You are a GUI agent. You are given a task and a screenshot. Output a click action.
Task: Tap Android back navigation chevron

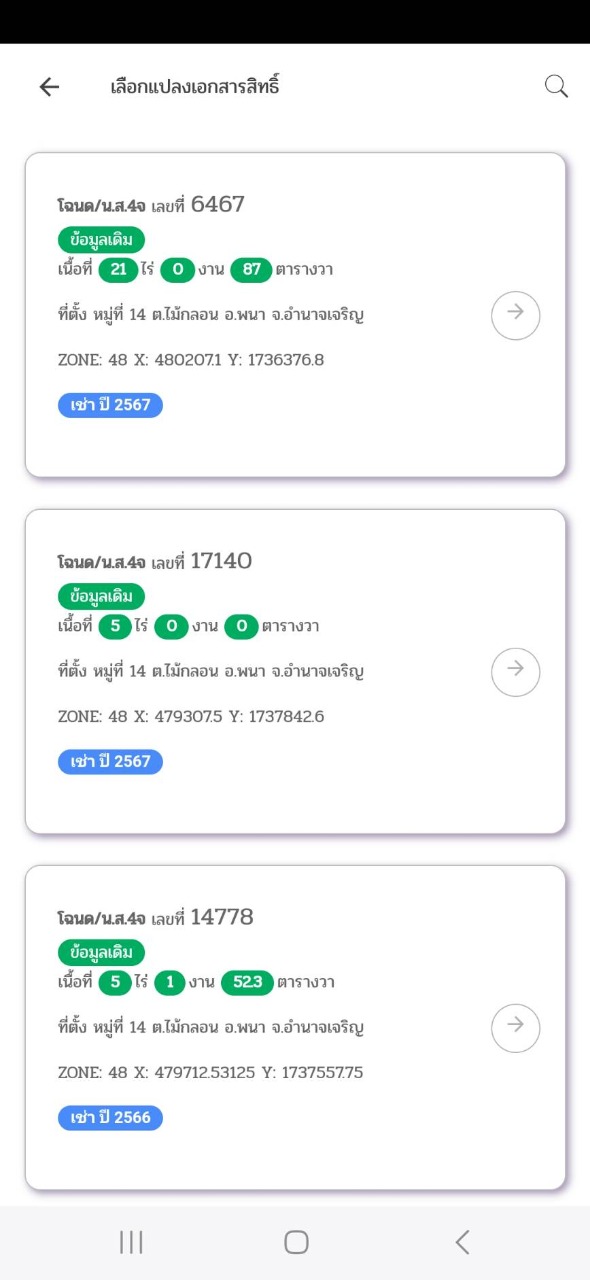tap(462, 1242)
